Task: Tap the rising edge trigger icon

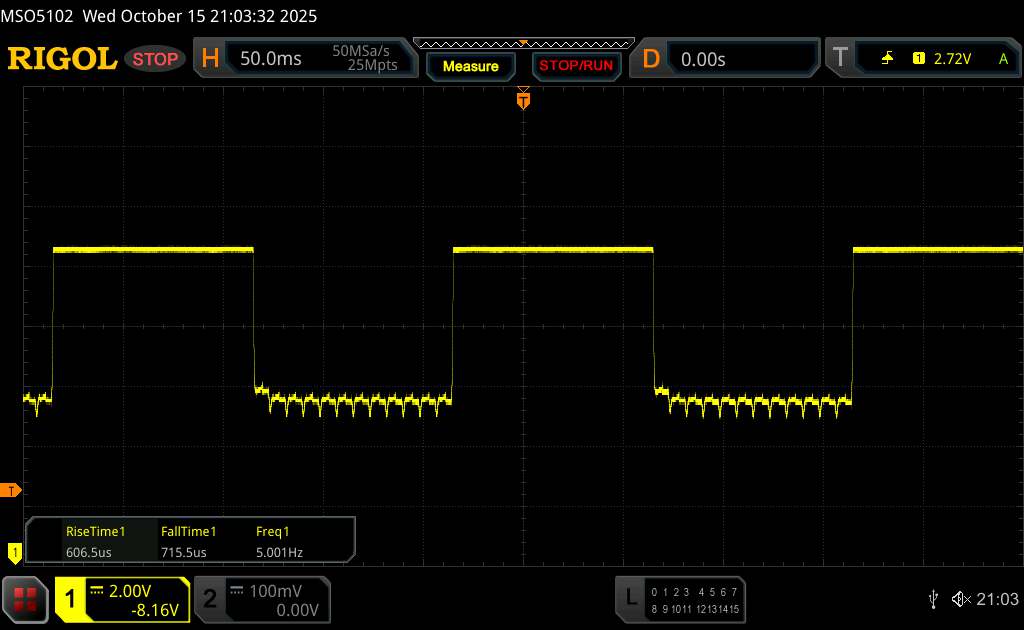Action: pos(887,59)
